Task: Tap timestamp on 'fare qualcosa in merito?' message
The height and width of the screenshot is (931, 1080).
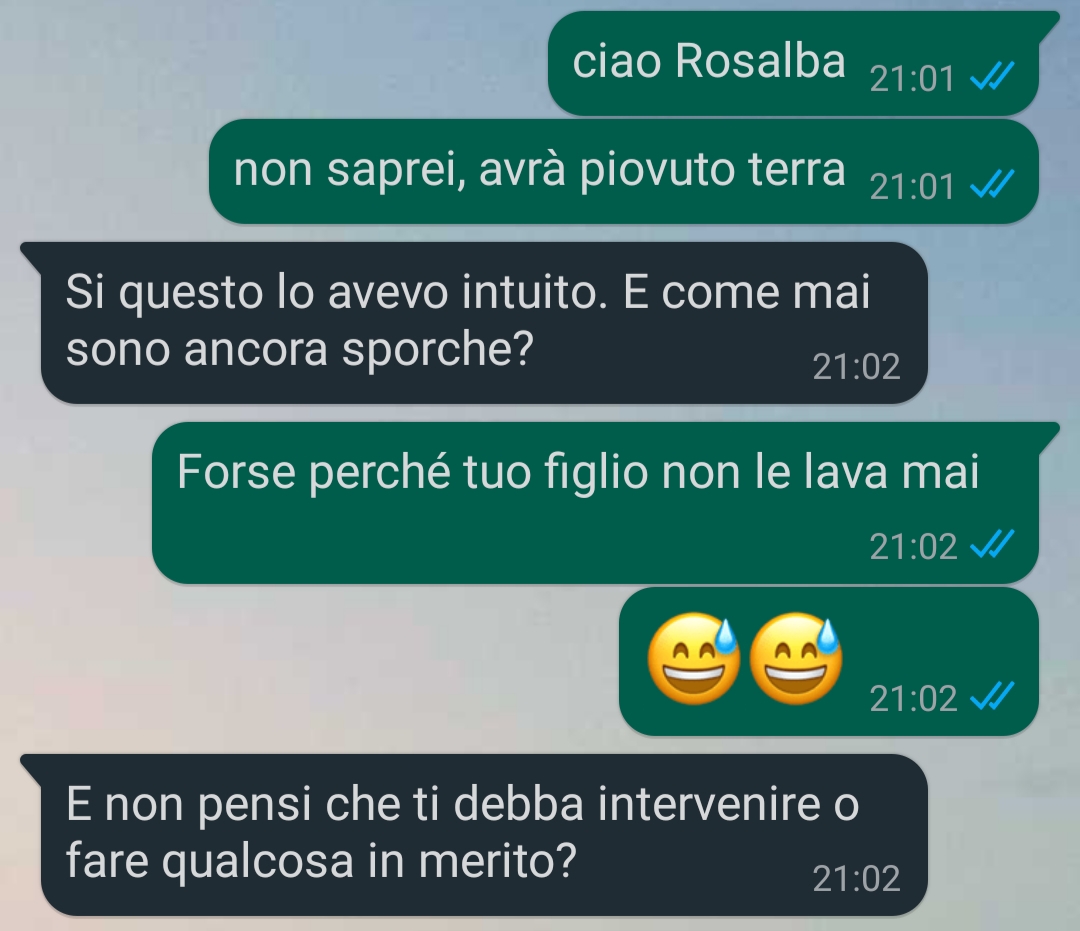Action: point(856,879)
